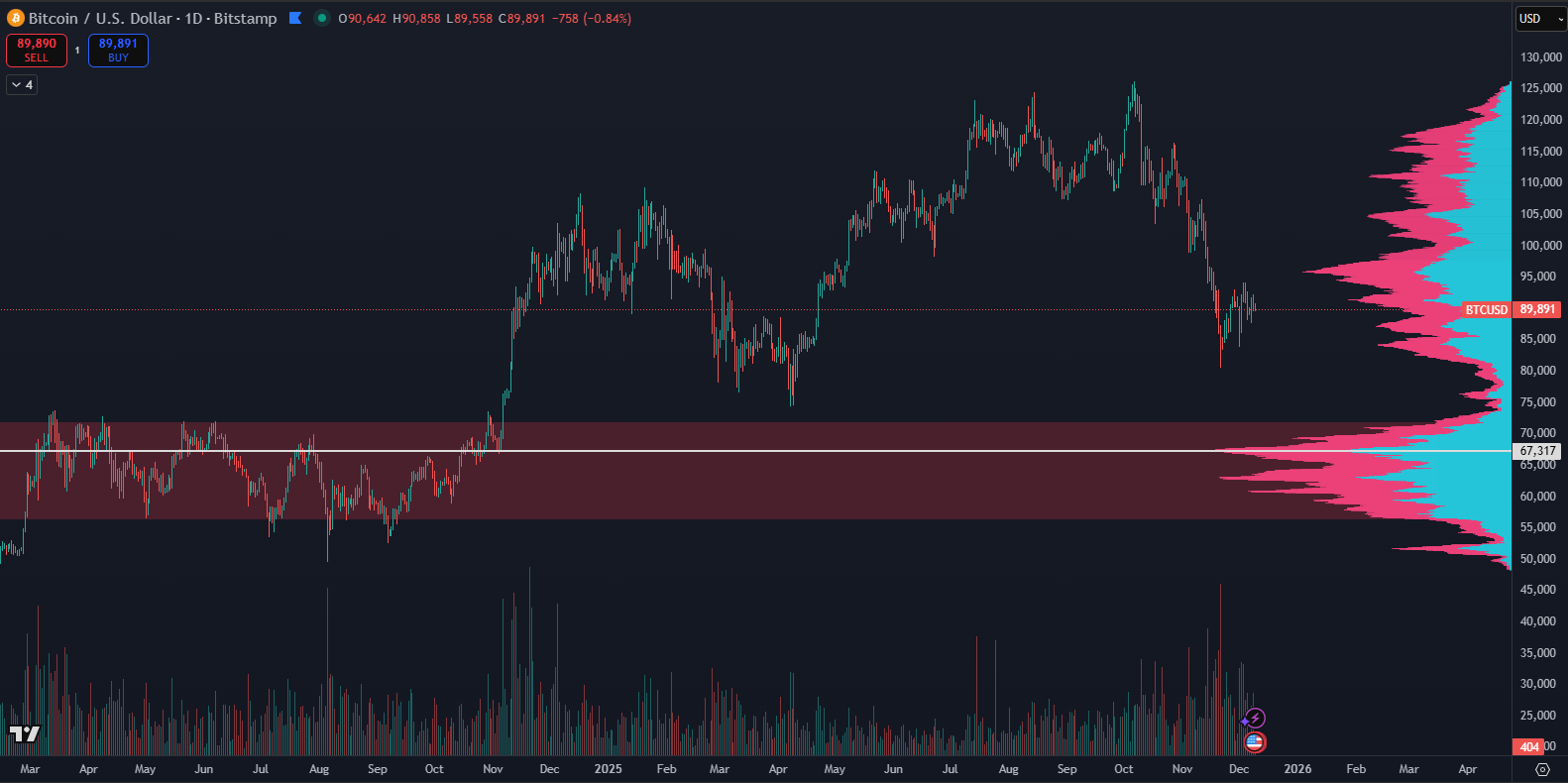The image size is (1568, 783).
Task: Click the purple lightning event marker
Action: [1256, 718]
